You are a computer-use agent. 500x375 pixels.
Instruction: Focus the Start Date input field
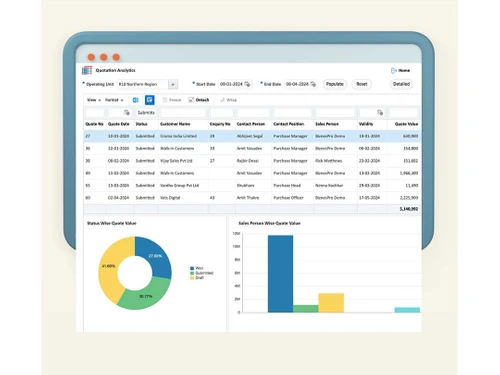pyautogui.click(x=231, y=84)
